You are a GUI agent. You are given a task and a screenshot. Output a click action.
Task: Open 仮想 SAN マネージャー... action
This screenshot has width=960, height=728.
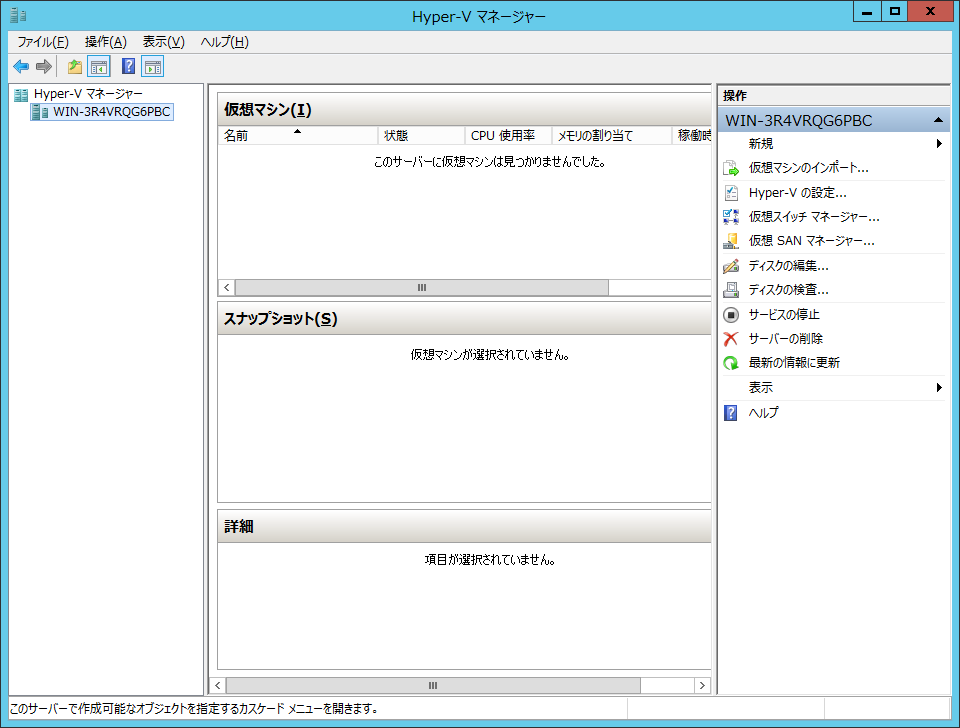pos(811,241)
